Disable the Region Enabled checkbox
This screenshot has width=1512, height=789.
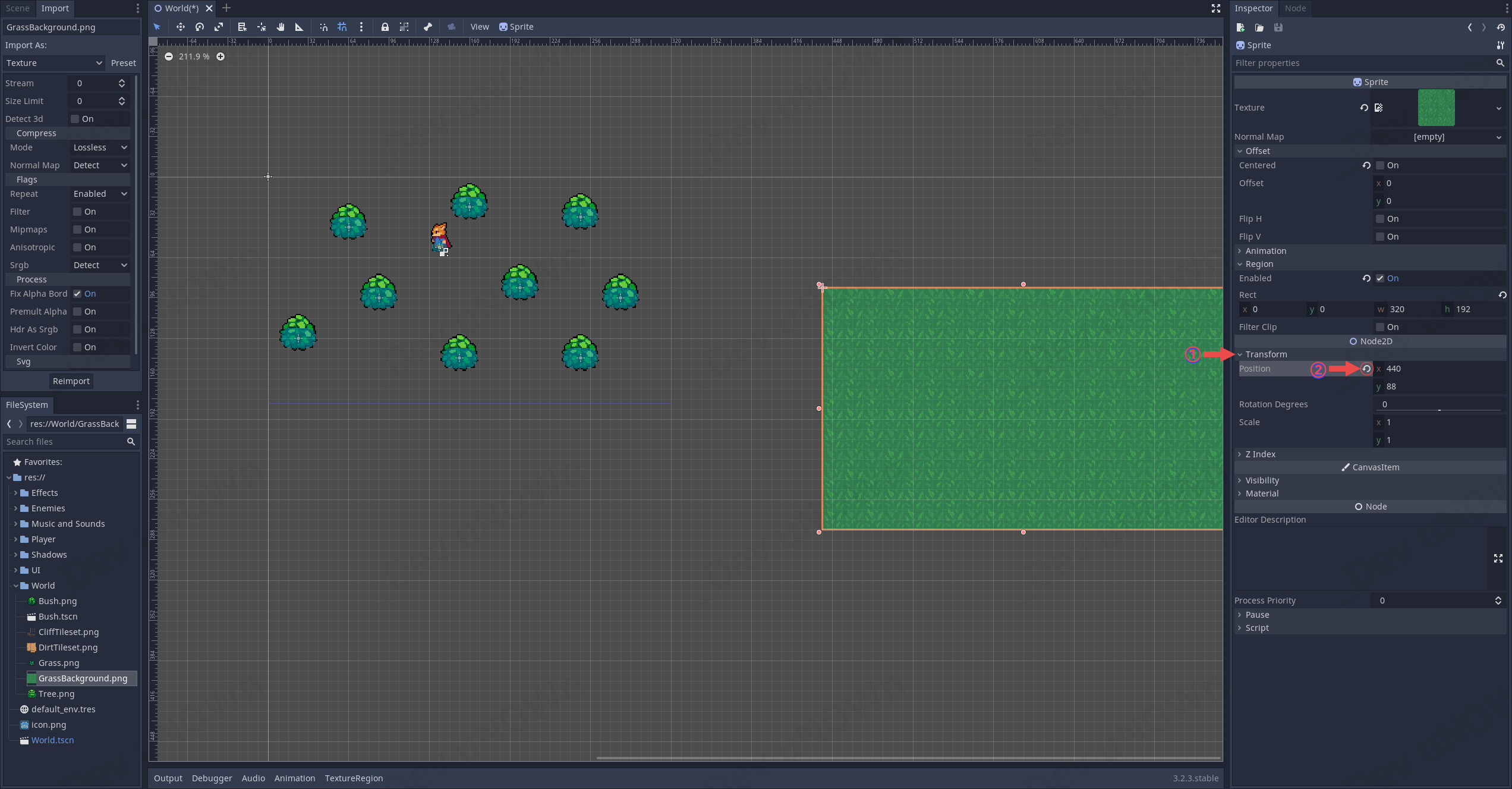coord(1380,278)
